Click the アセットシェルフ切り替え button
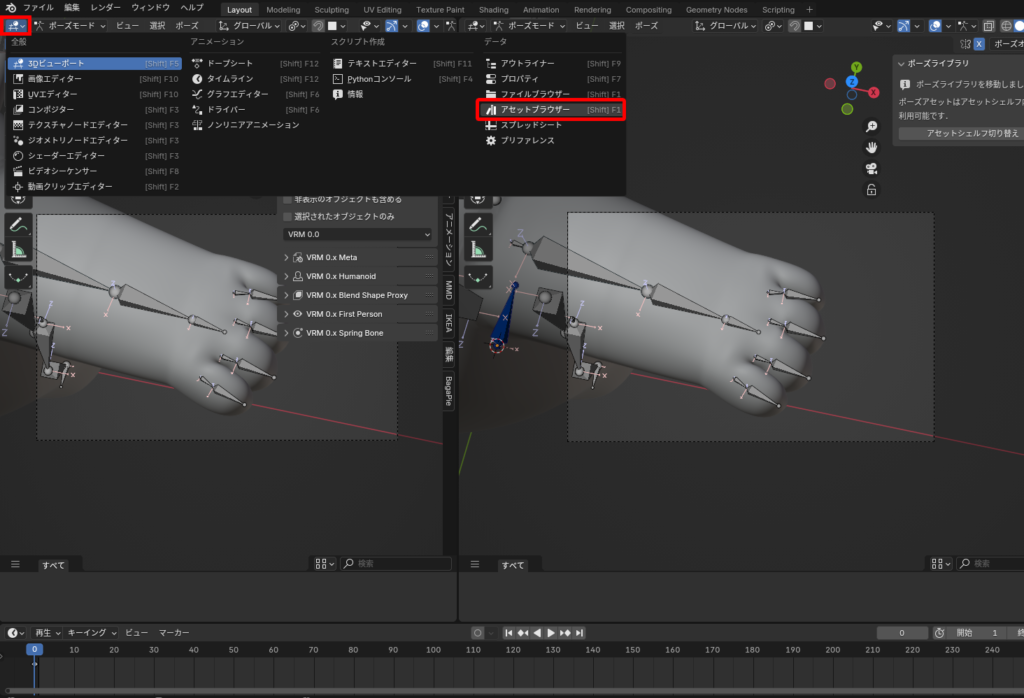Viewport: 1024px width, 698px height. pyautogui.click(x=958, y=133)
